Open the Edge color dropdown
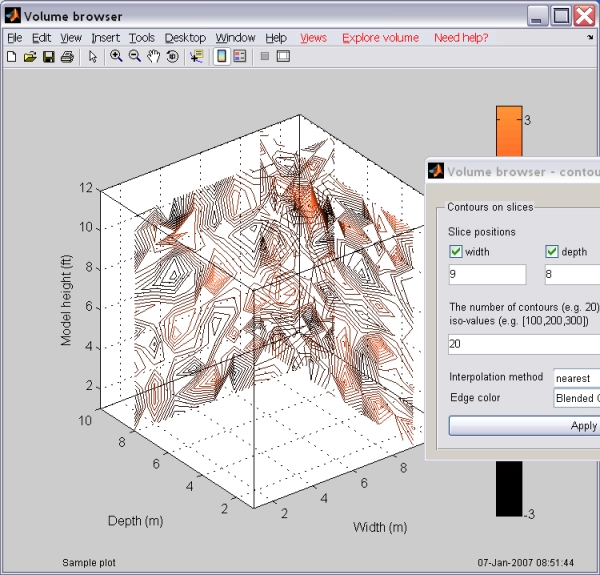This screenshot has height=575, width=600. [x=577, y=398]
